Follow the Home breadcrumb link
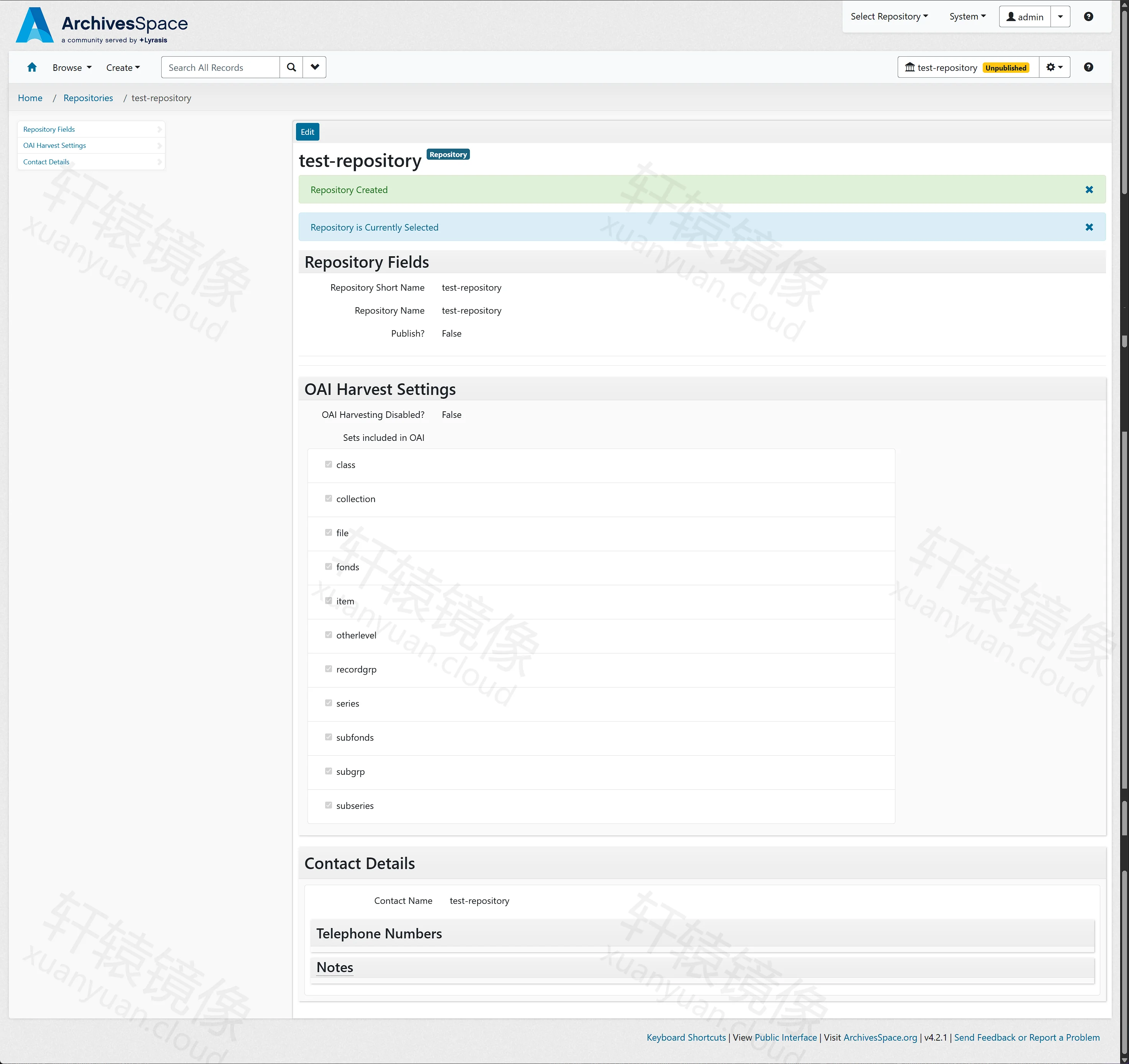Image resolution: width=1129 pixels, height=1064 pixels. point(30,98)
